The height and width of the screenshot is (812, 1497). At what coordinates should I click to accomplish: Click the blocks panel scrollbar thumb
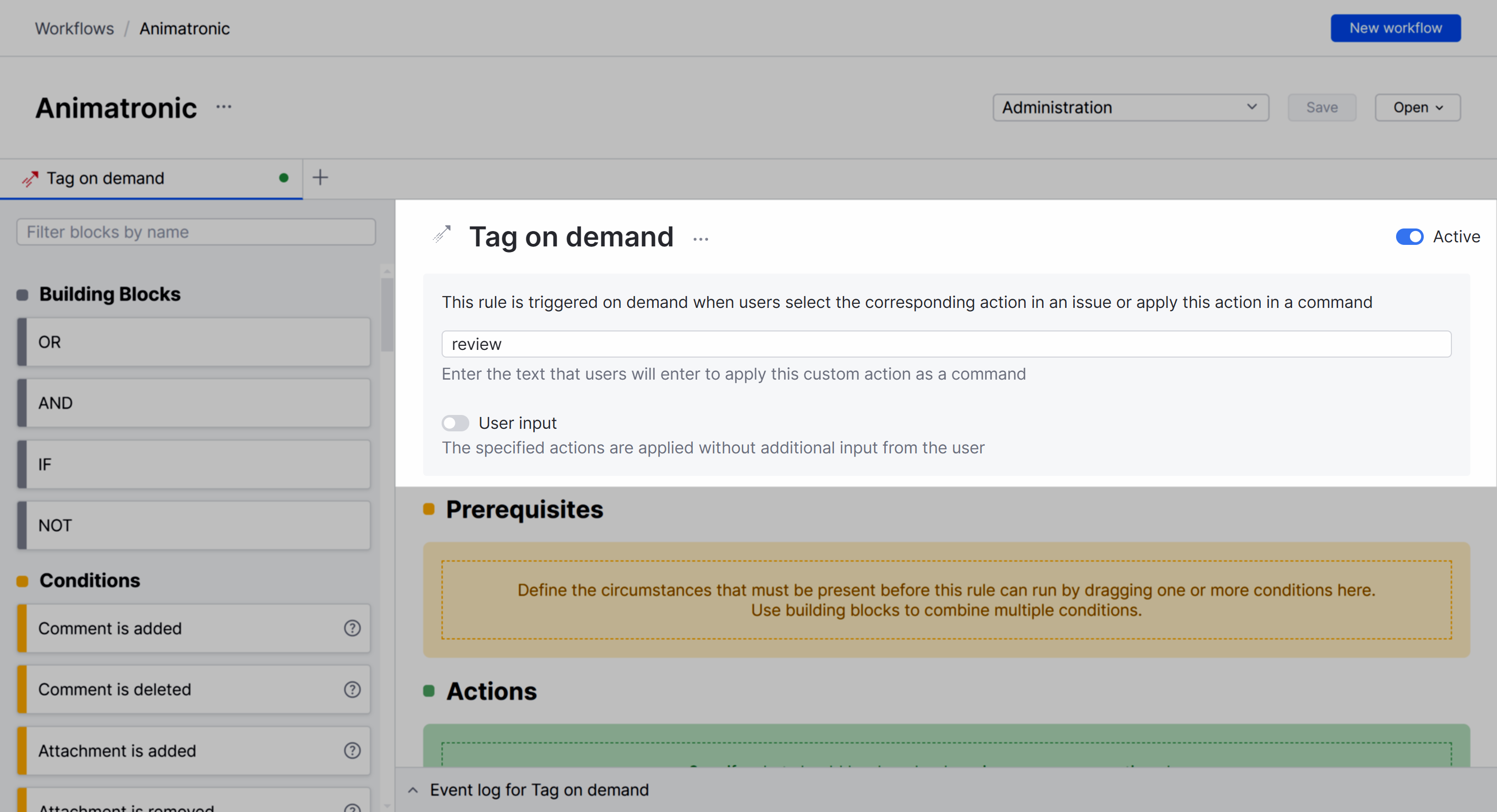[x=387, y=314]
